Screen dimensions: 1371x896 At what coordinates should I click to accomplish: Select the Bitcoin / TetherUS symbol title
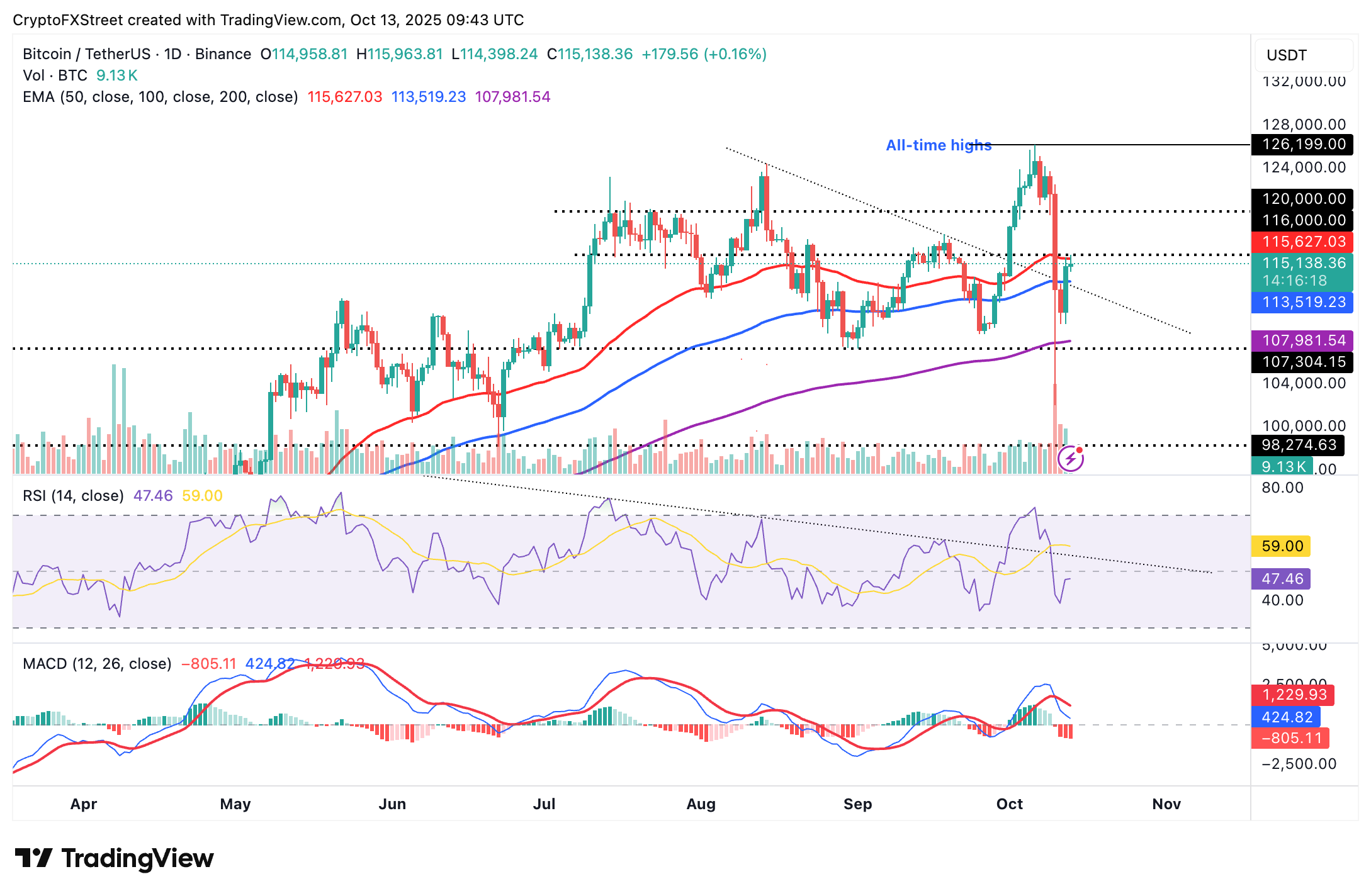[86, 54]
